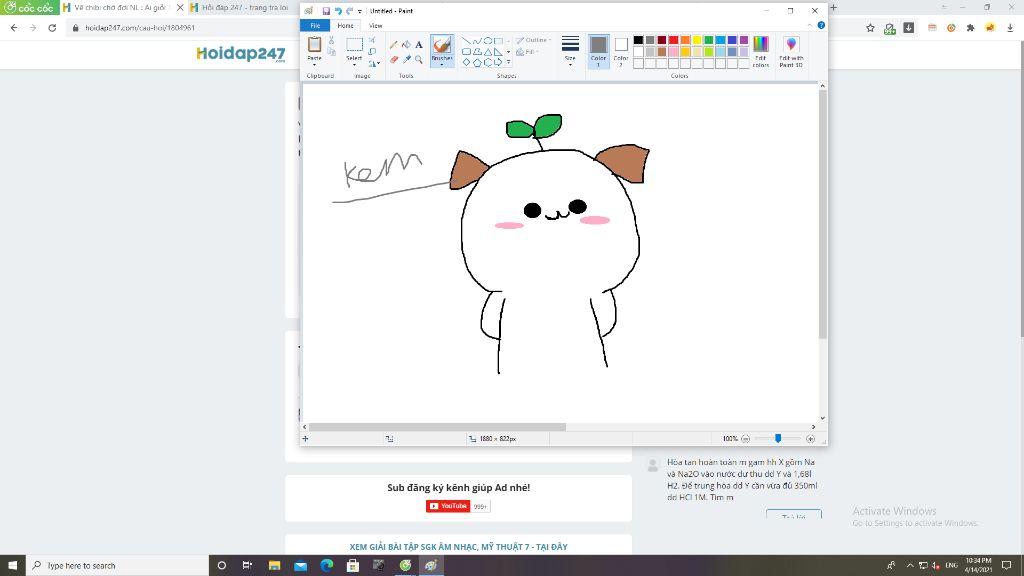
Task: Open File Explorer from the taskbar
Action: (274, 566)
